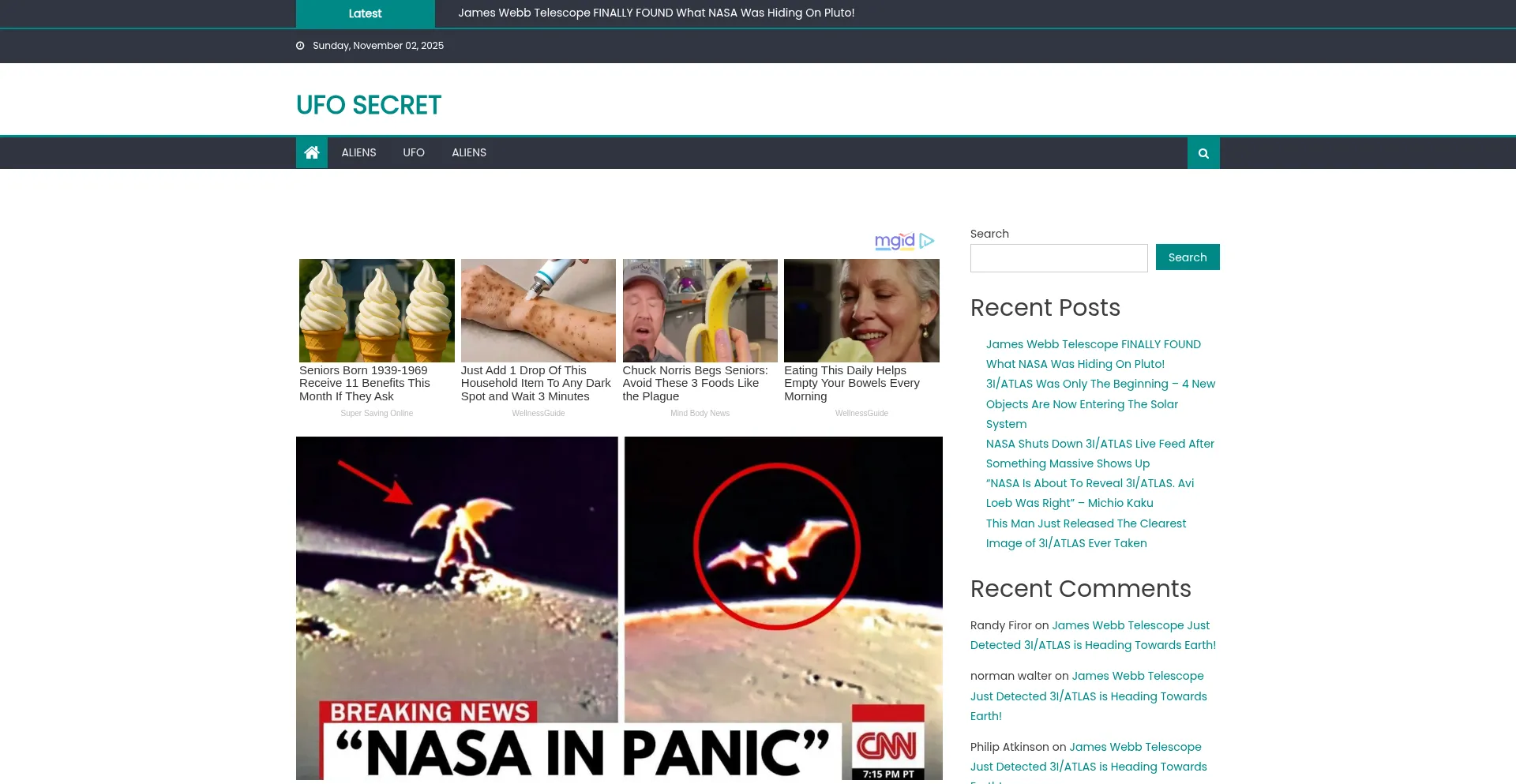Open the UFO SECRET site title
This screenshot has width=1516, height=784.
(369, 105)
